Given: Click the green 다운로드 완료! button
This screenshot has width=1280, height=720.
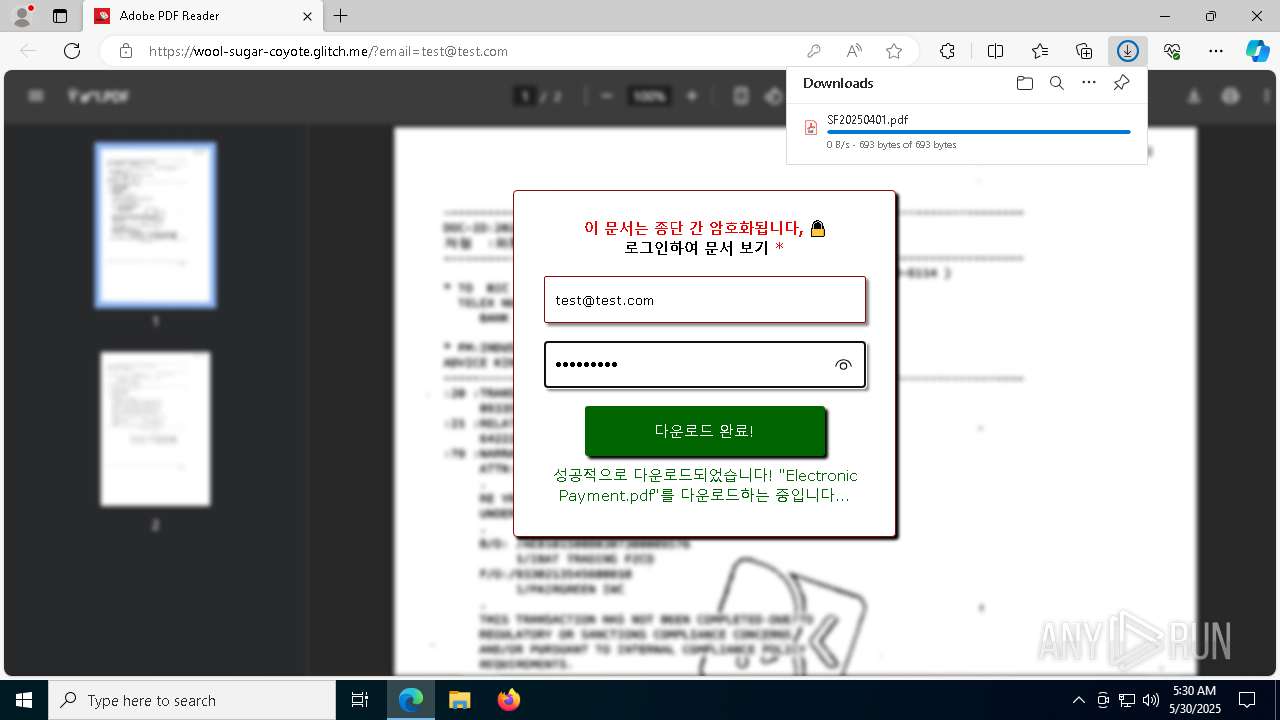Looking at the screenshot, I should (x=705, y=431).
